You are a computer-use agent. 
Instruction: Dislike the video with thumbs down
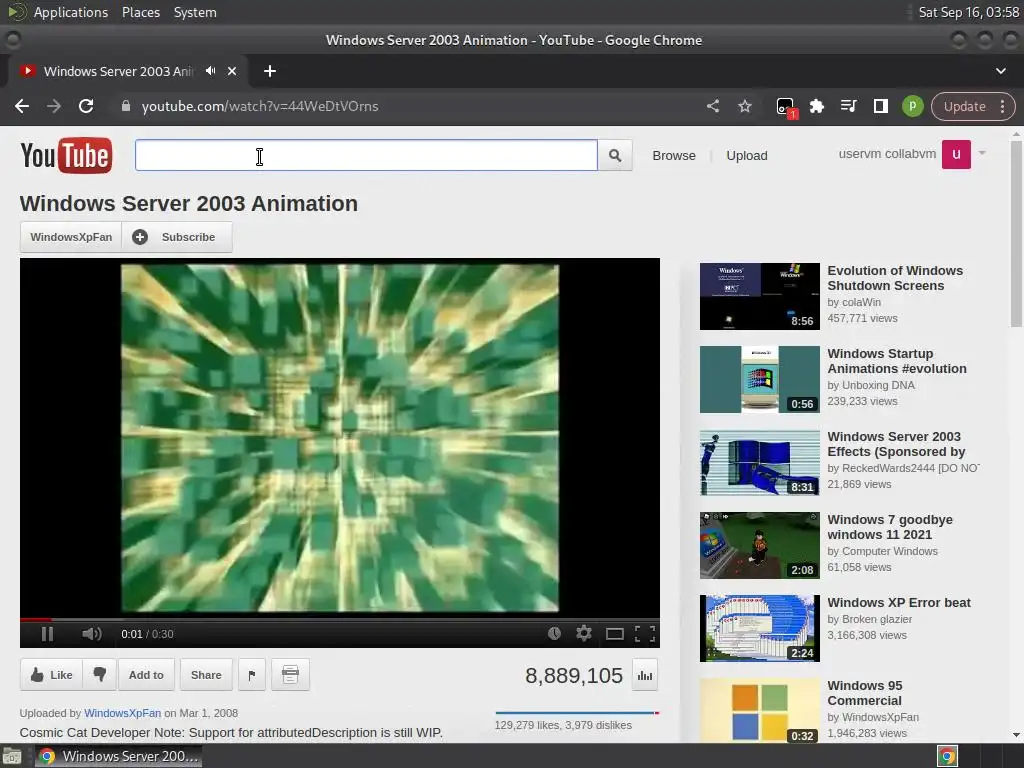coord(99,675)
